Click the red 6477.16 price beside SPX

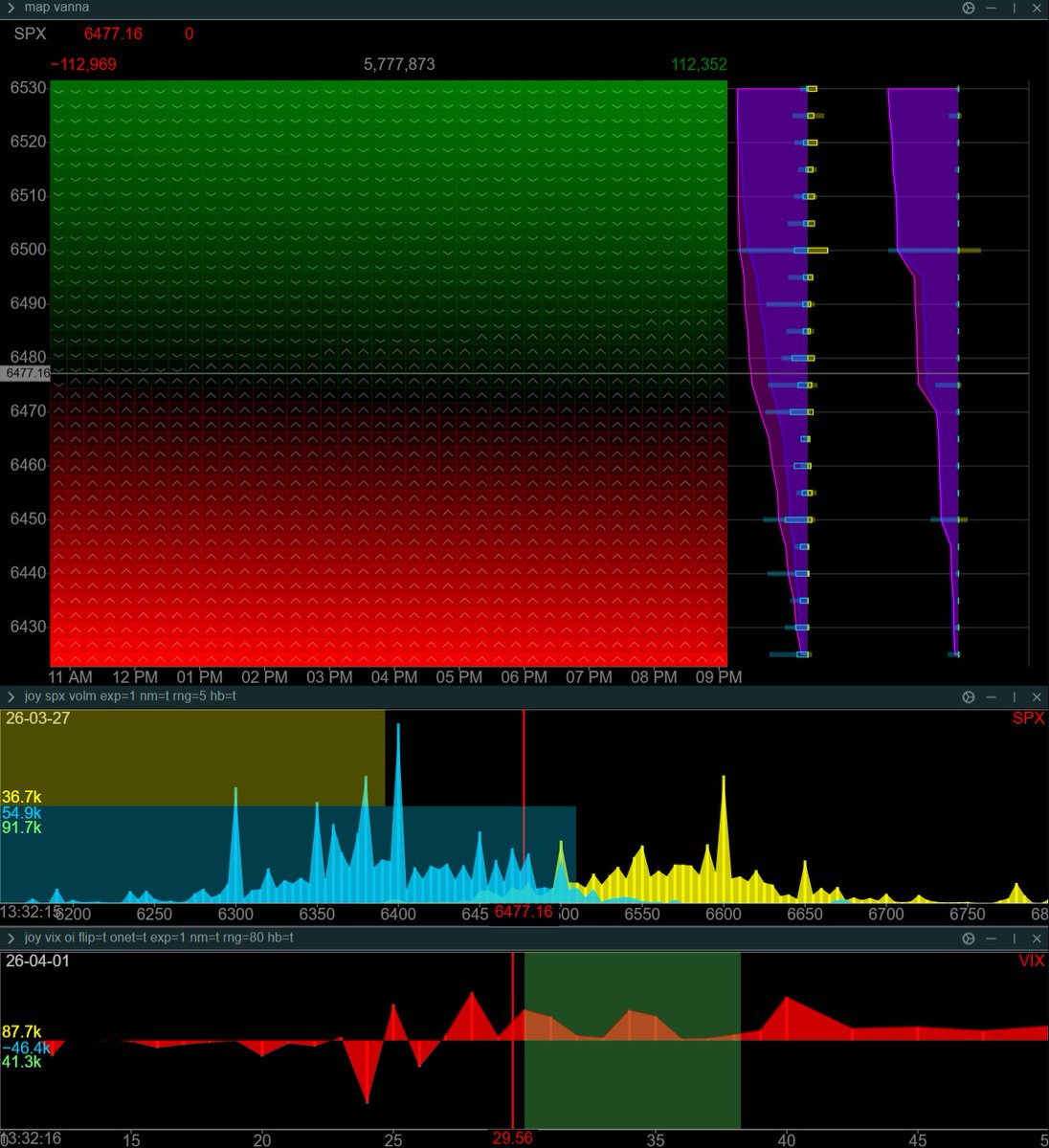pyautogui.click(x=113, y=33)
